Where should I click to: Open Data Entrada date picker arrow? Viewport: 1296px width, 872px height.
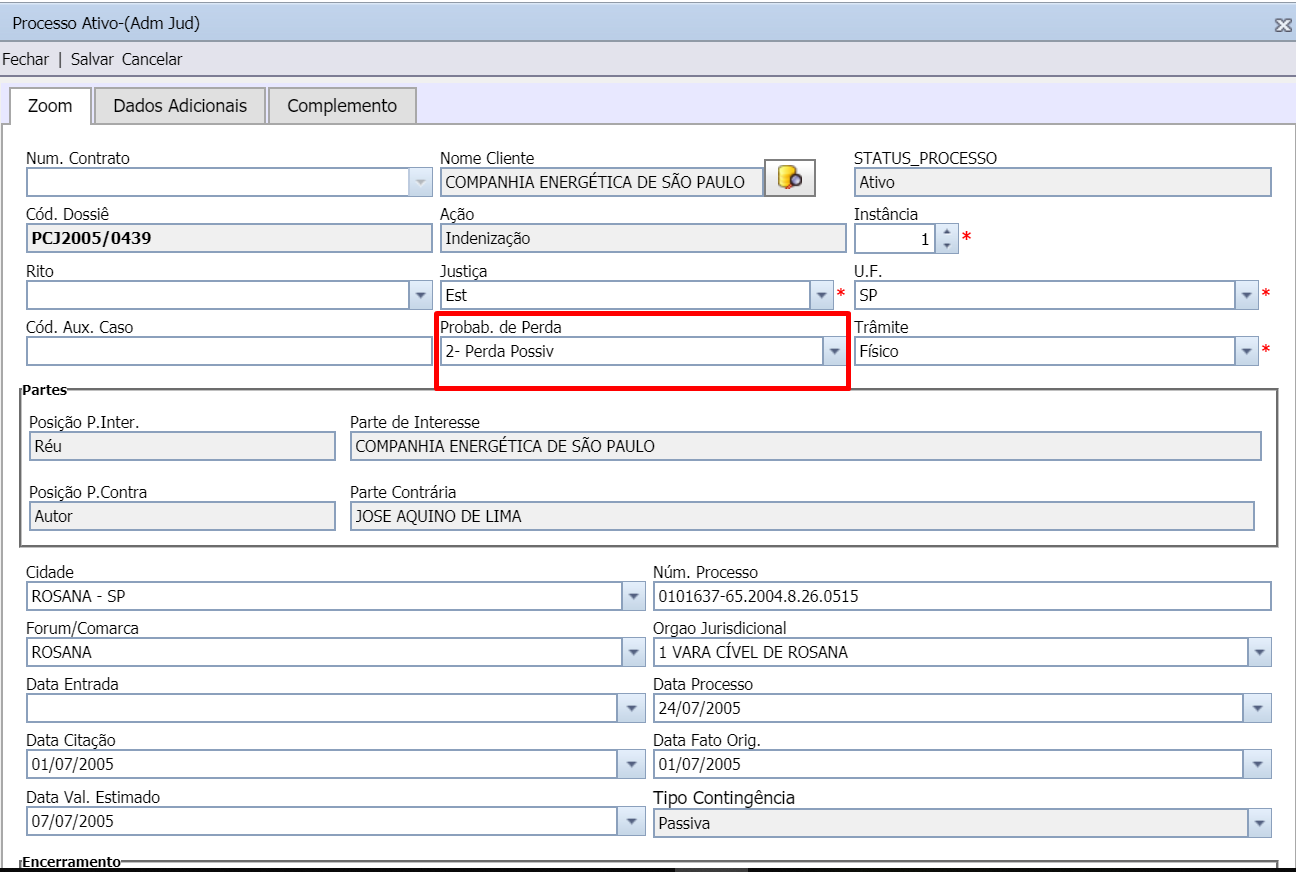tap(631, 708)
